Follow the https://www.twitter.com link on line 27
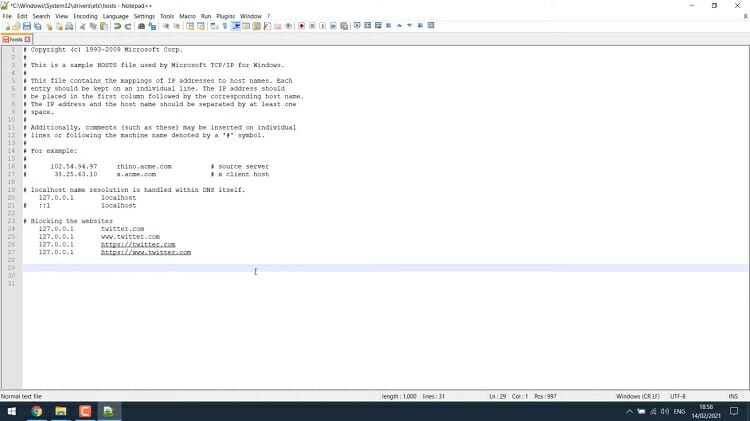 pyautogui.click(x=146, y=252)
